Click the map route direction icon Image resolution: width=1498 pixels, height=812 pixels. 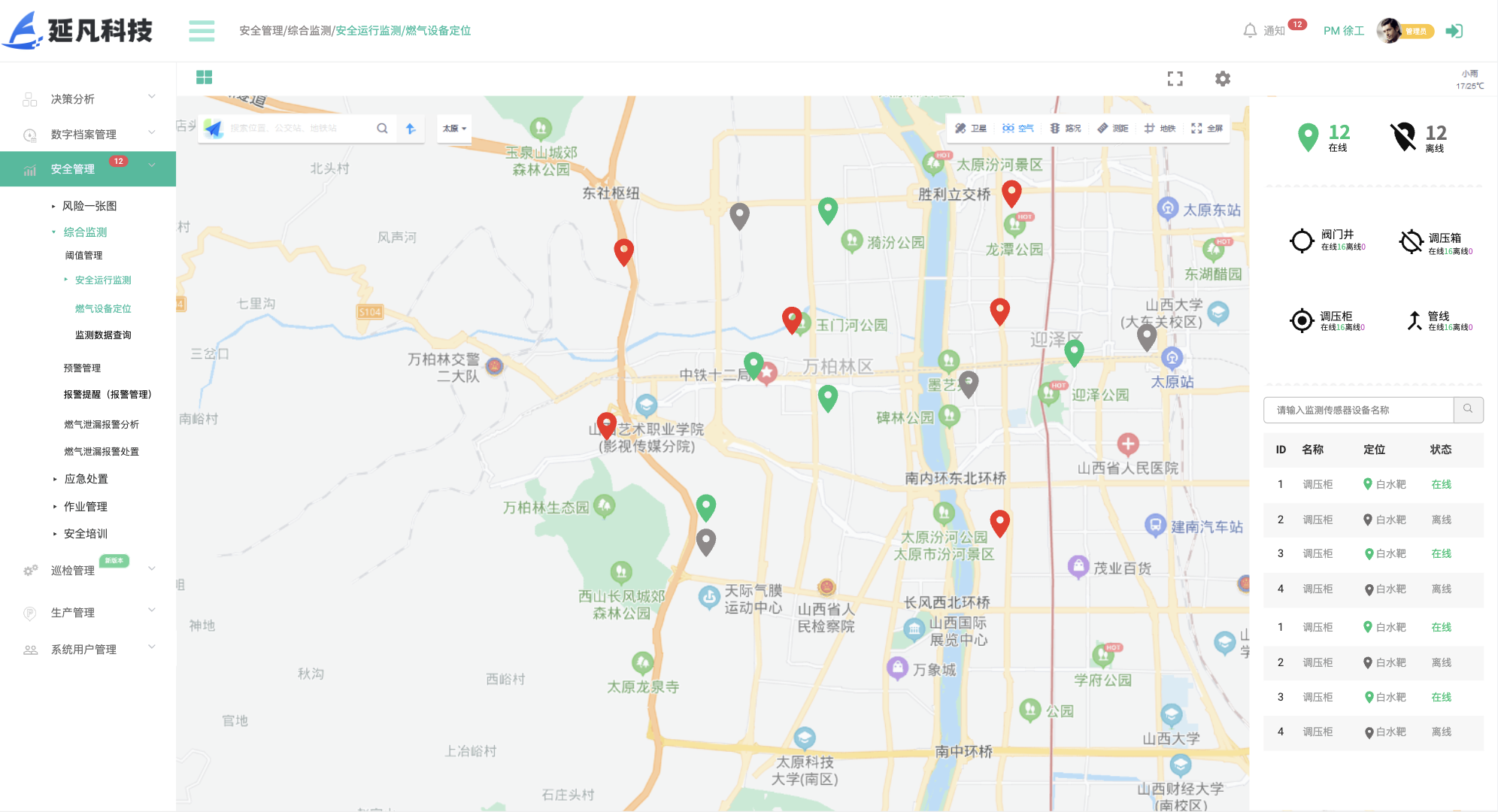tap(411, 129)
